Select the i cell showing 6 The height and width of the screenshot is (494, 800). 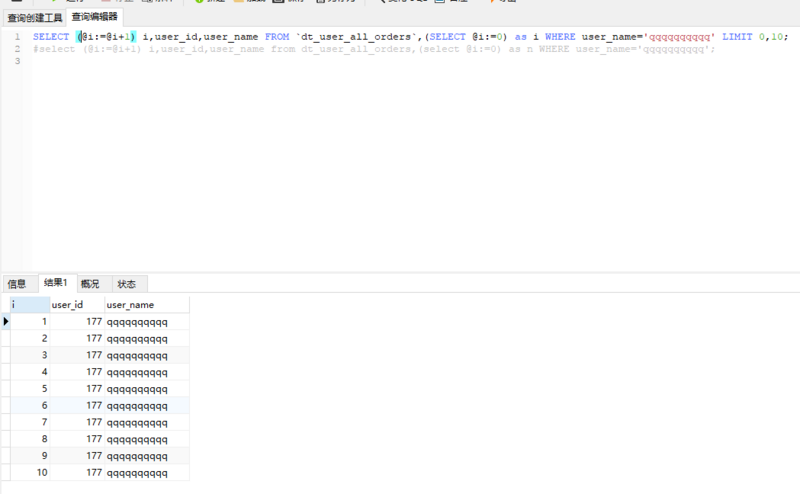(30, 405)
